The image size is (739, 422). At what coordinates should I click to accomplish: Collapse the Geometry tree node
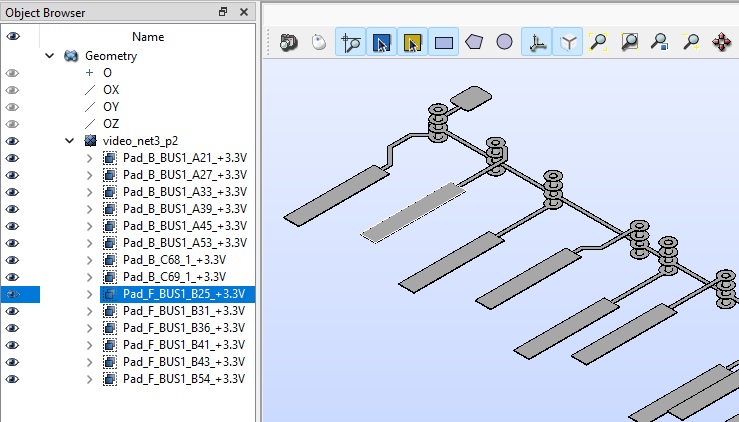click(x=50, y=56)
